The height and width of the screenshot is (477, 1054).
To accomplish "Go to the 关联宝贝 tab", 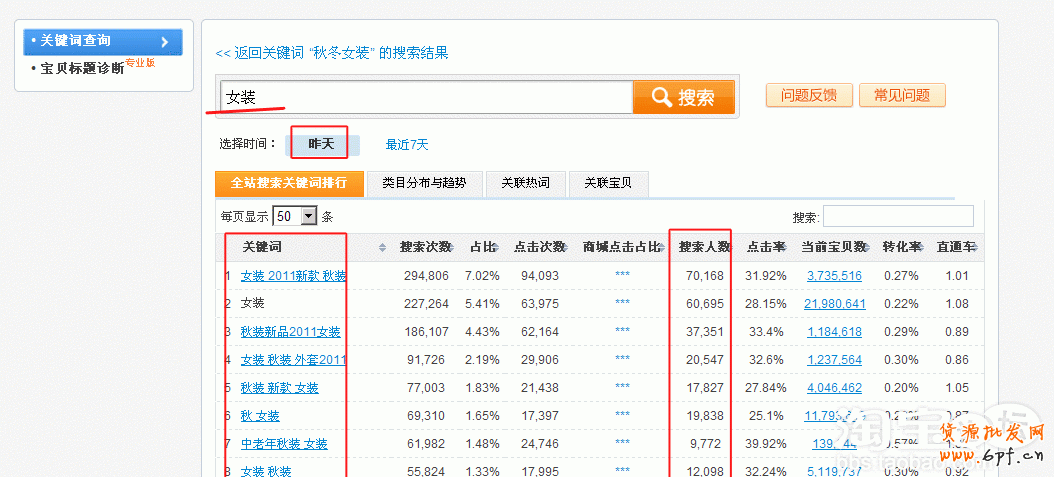I will click(608, 183).
